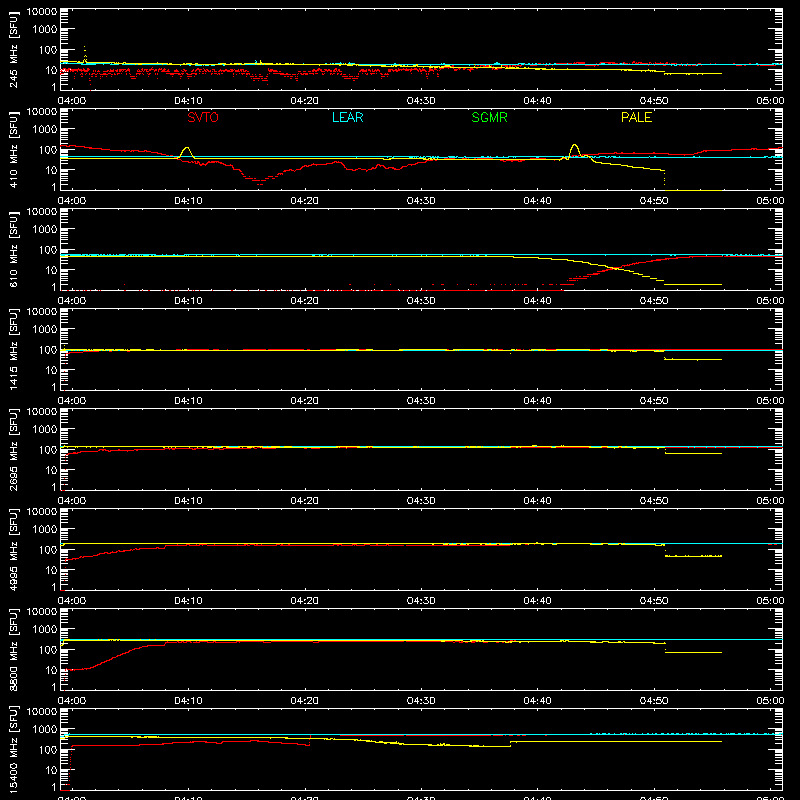Screen dimensions: 800x800
Task: Select the 410 MHz [SFU] axis title
Action: 13,149
